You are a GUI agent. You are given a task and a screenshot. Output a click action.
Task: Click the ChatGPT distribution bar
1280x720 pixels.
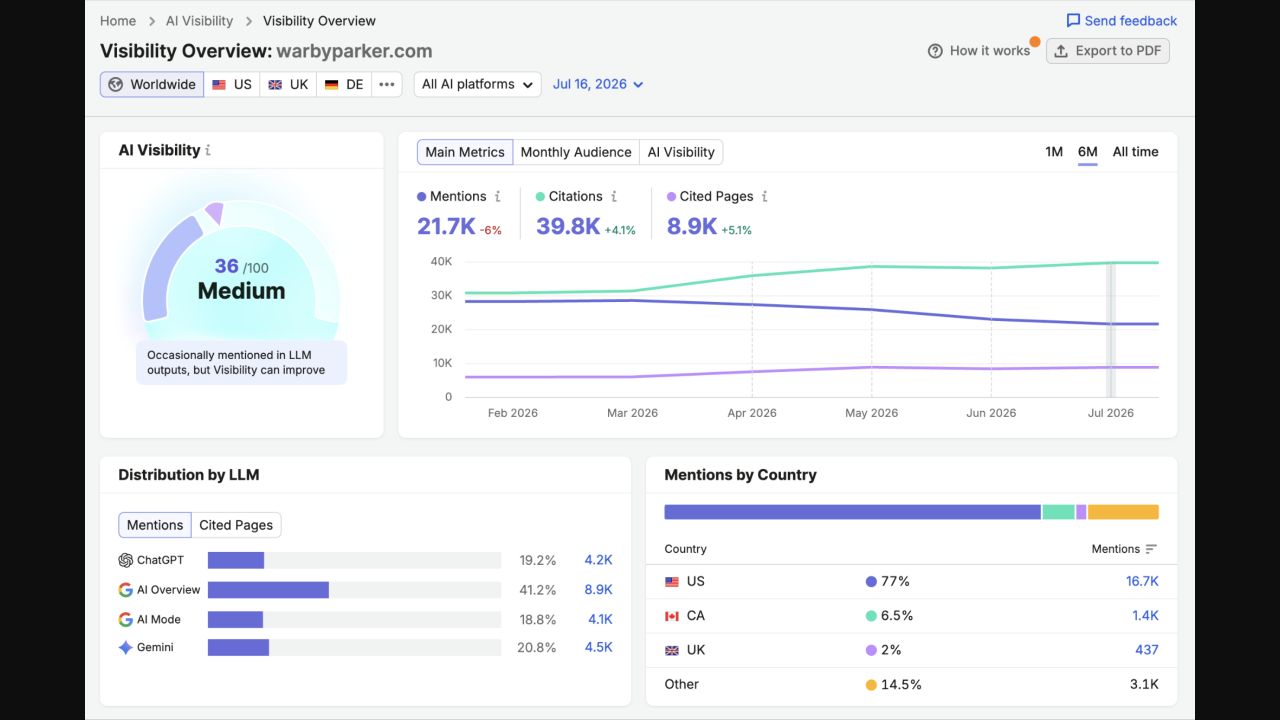pos(236,560)
